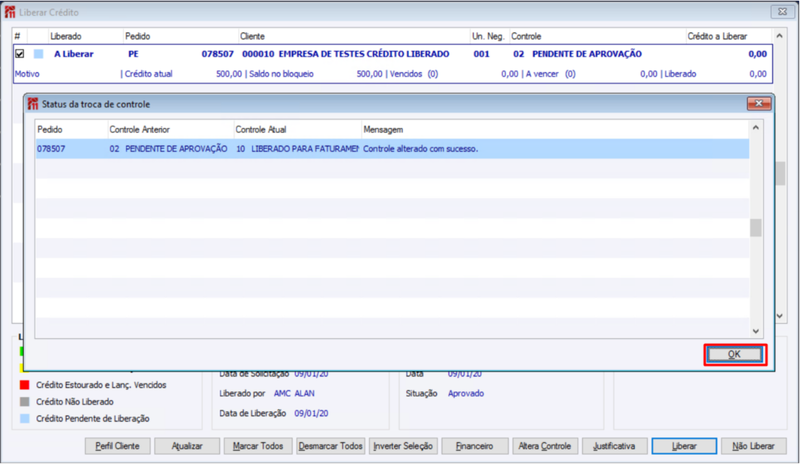Image resolution: width=800 pixels, height=464 pixels.
Task: Click the status dialog scrollbar thumb
Action: tap(756, 228)
